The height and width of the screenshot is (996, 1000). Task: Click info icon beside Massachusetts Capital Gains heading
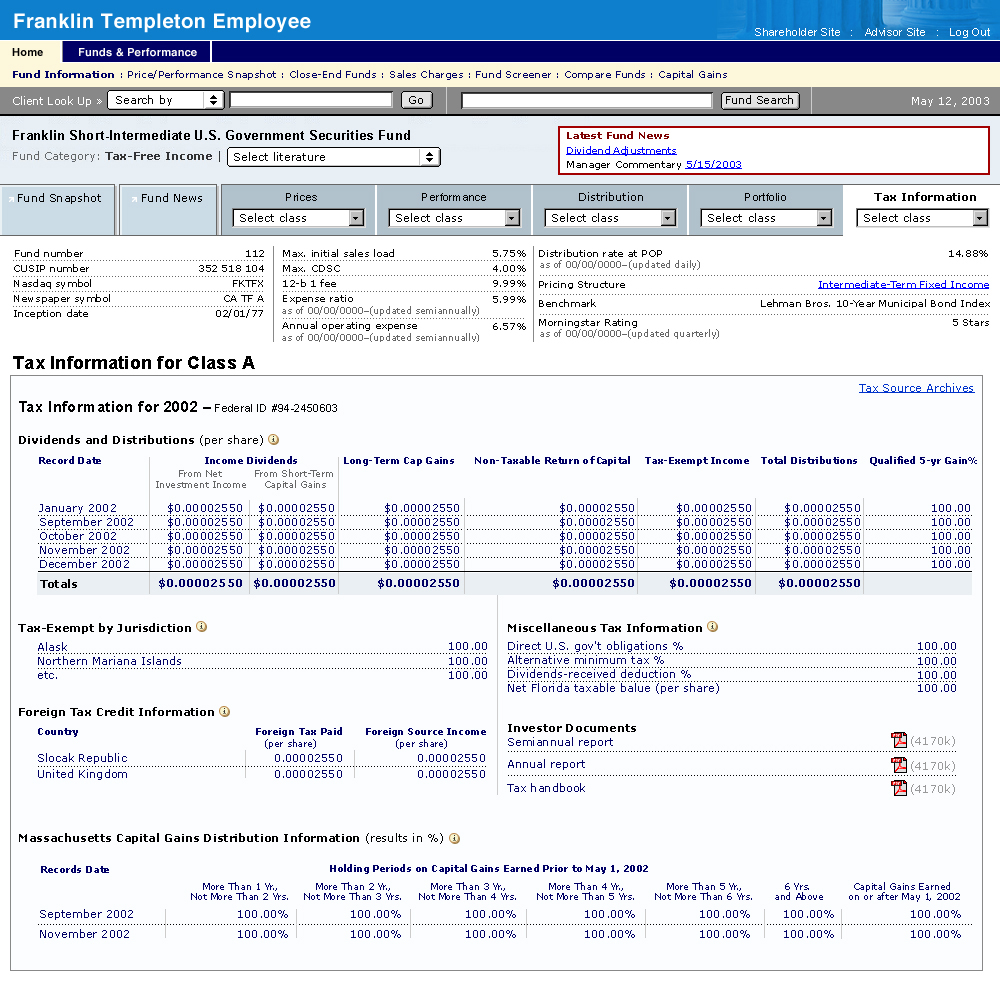tap(455, 838)
